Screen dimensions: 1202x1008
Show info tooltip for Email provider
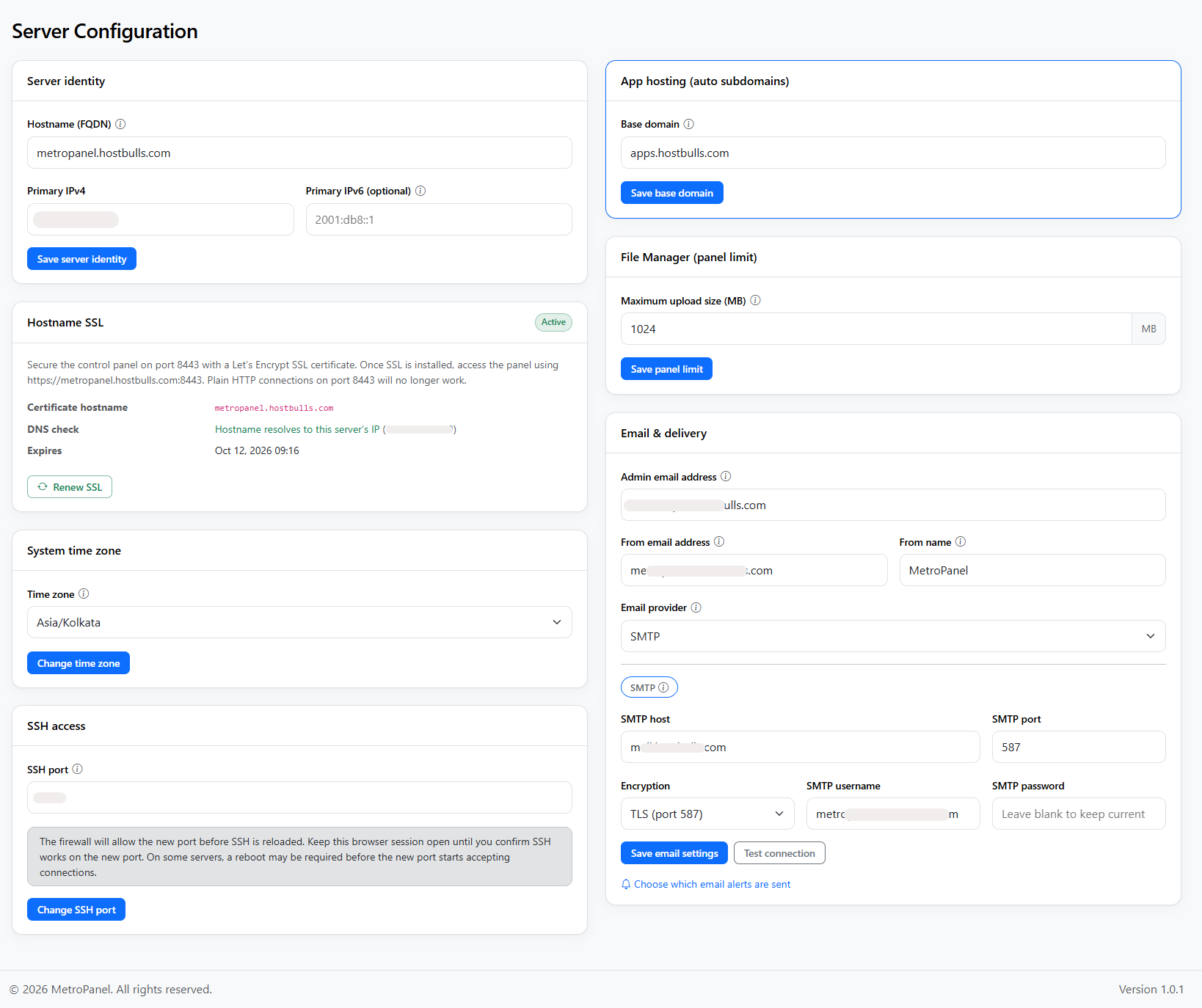[x=696, y=607]
